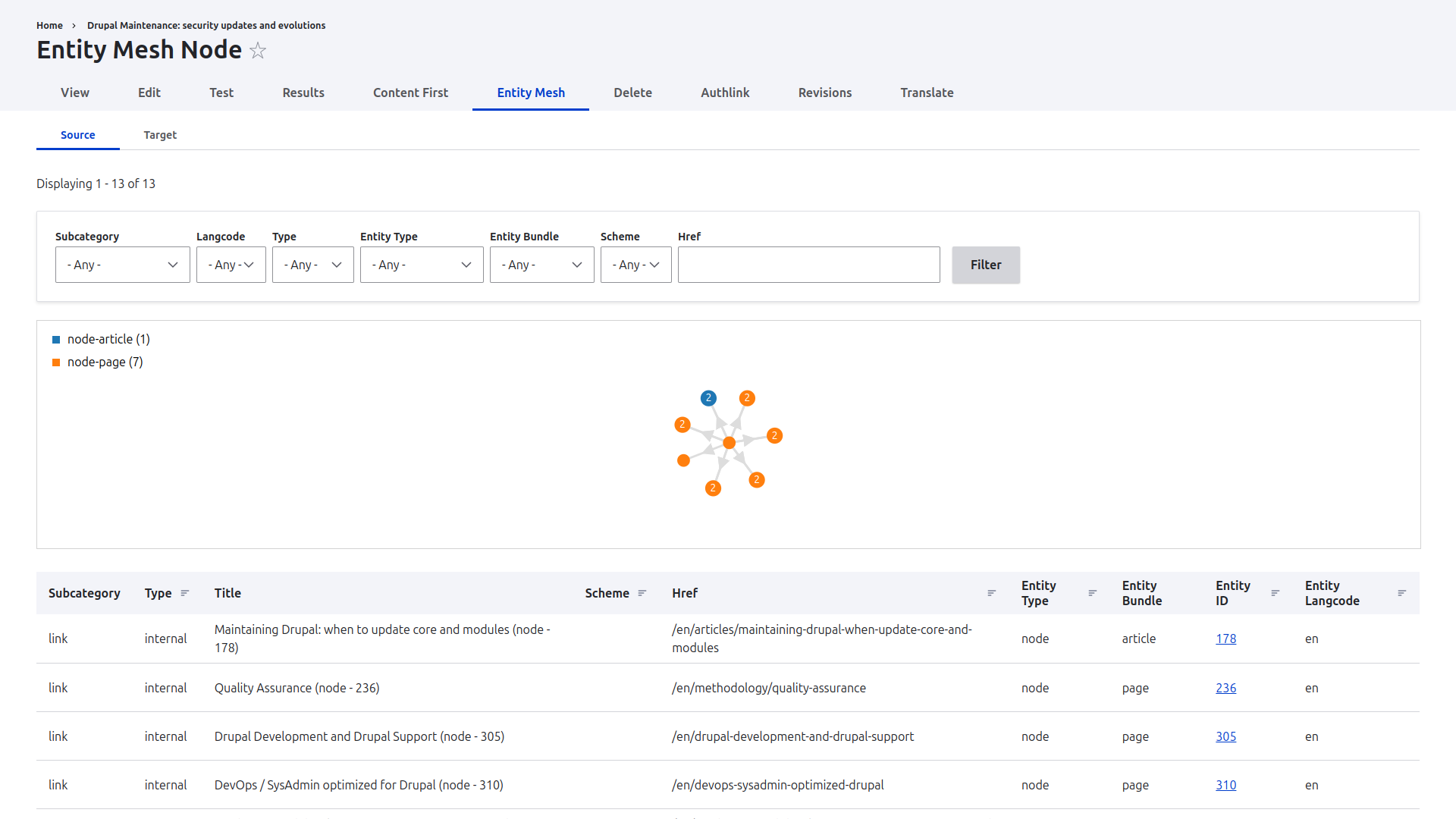Viewport: 1456px width, 819px height.
Task: Open the Revisions tab
Action: coord(824,93)
